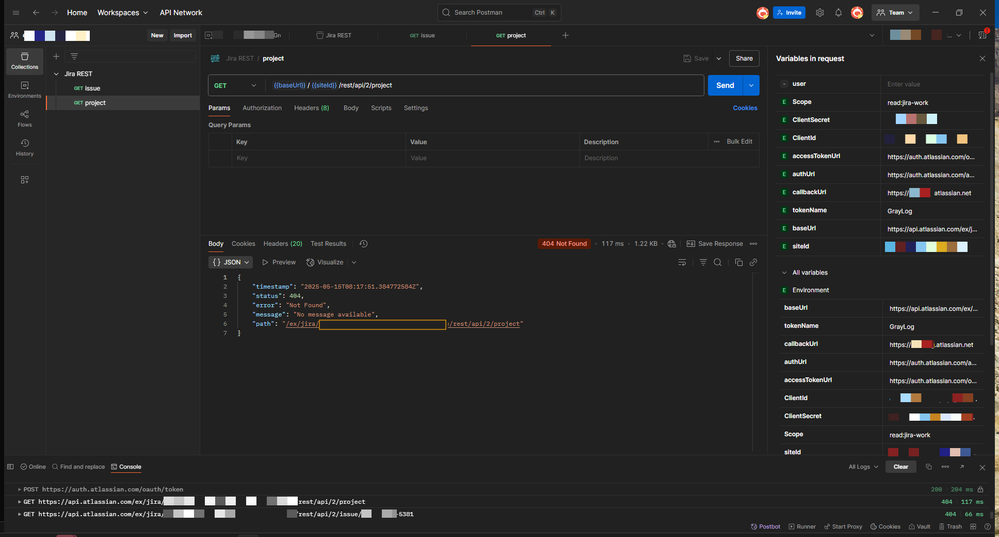The height and width of the screenshot is (537, 999).
Task: Click the collections filter icon
Action: pos(74,57)
